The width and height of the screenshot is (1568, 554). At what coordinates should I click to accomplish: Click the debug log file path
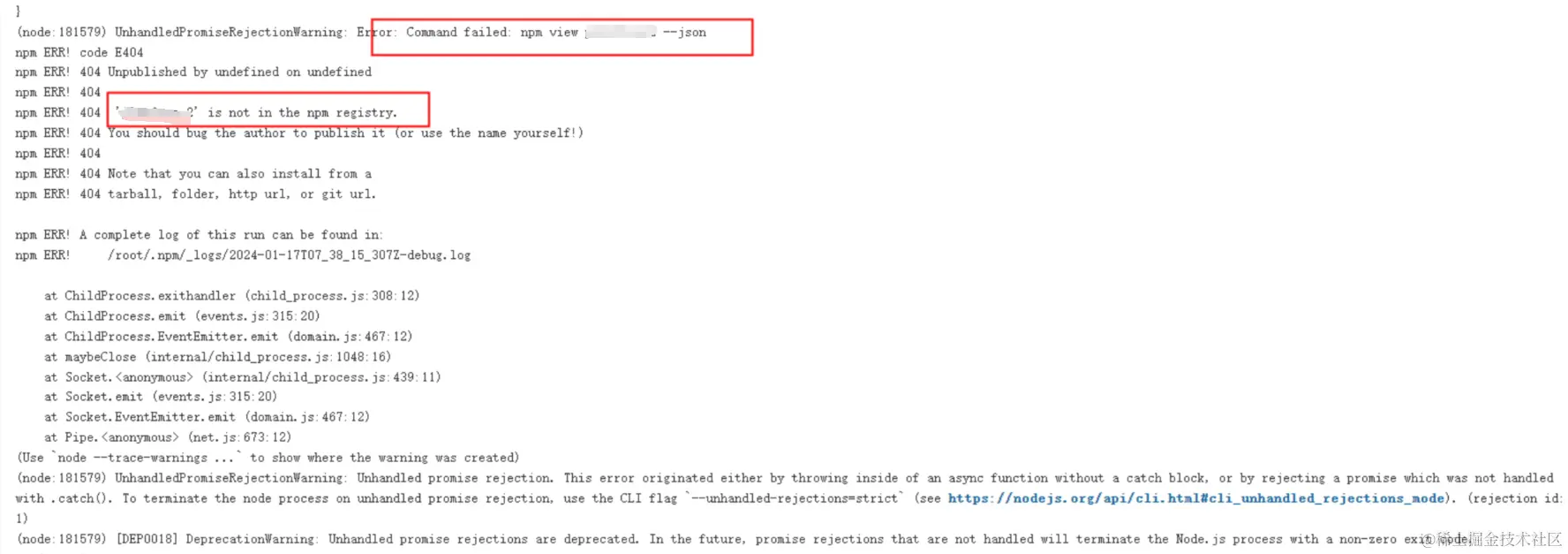coord(289,255)
